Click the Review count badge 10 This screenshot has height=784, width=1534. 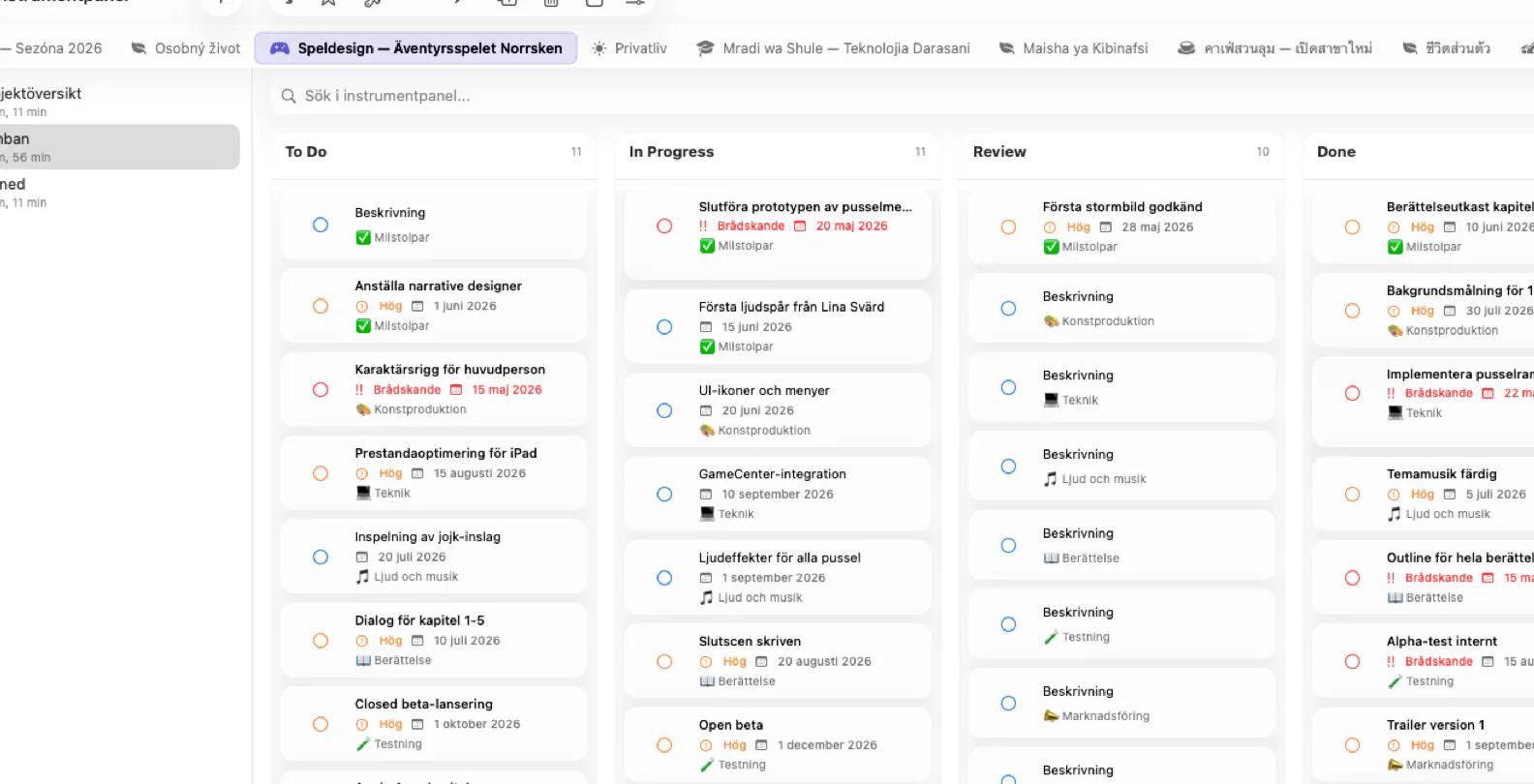[x=1263, y=151]
